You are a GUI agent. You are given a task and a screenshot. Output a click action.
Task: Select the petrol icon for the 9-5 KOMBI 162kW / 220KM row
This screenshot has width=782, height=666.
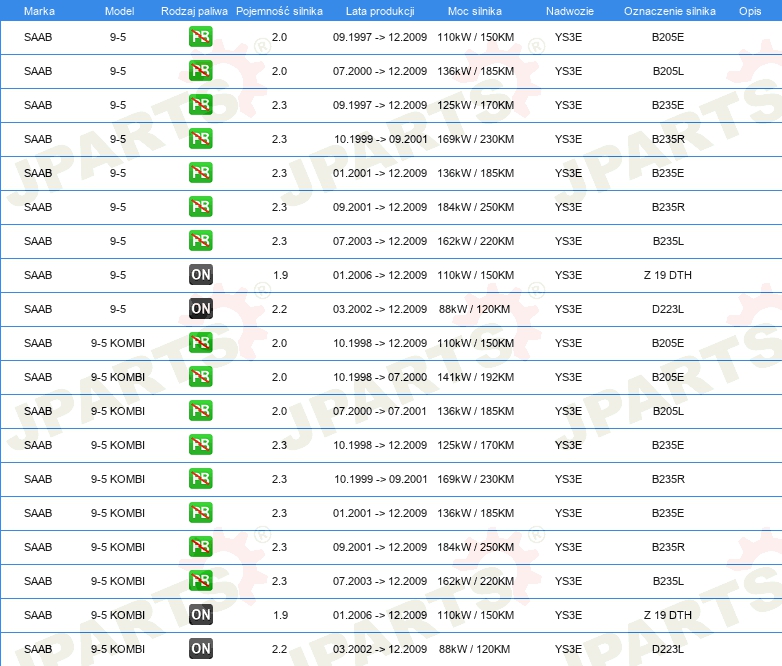pos(200,581)
